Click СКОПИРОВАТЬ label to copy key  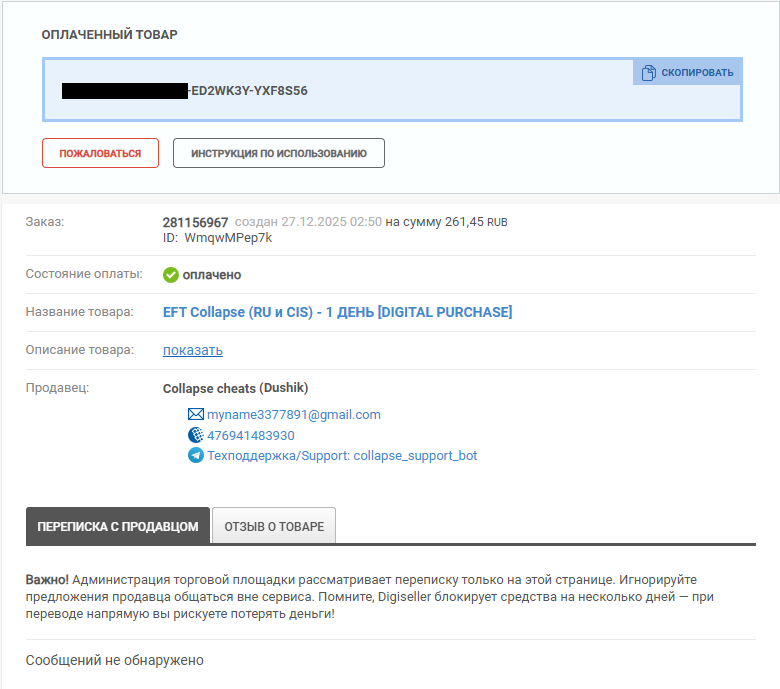[697, 73]
